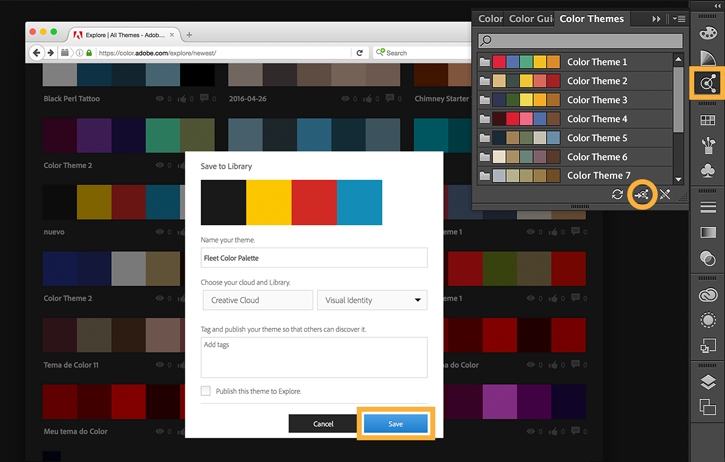Open the 'Tema de Color 11' theme title
This screenshot has width=725, height=462.
pos(71,365)
